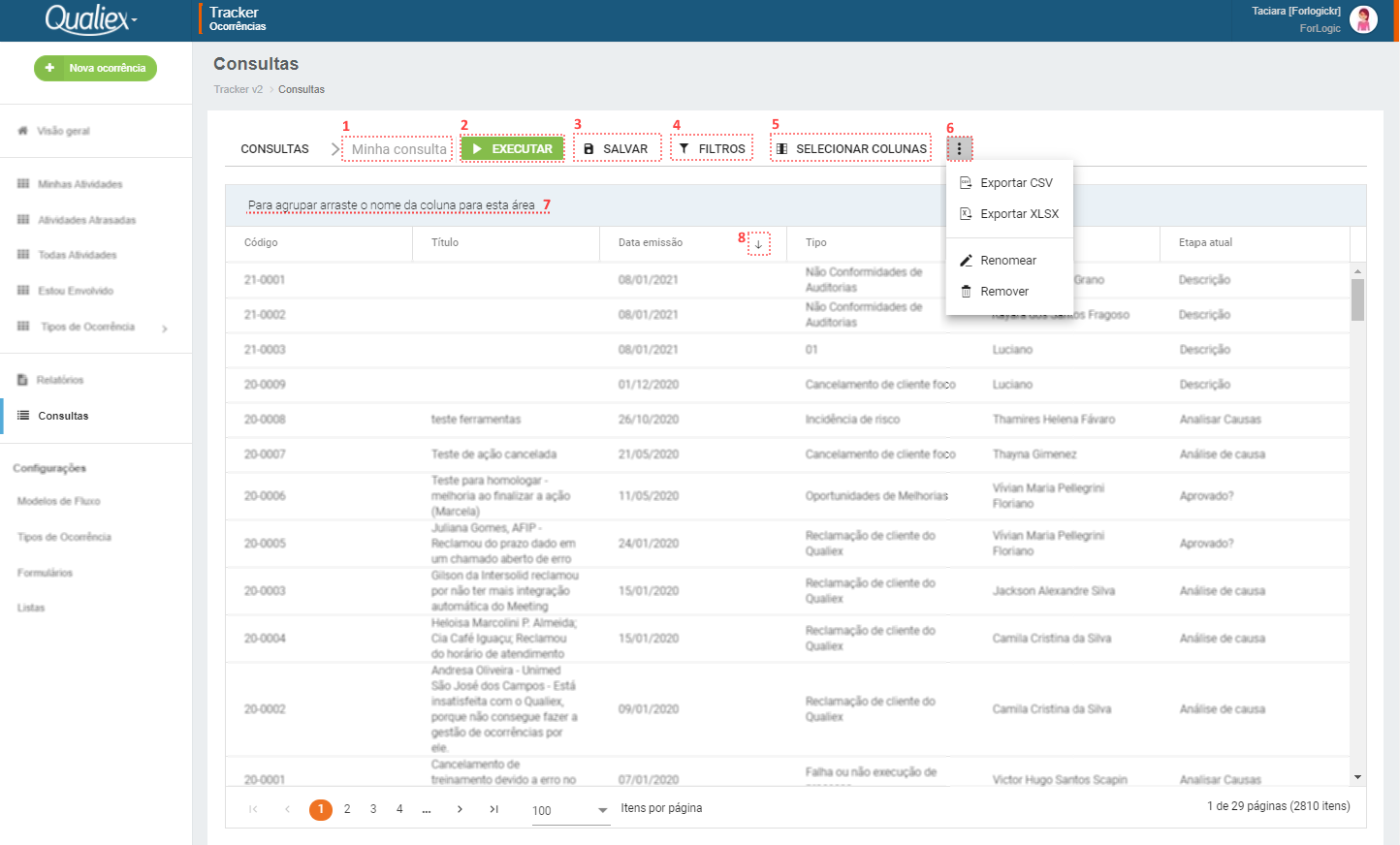This screenshot has width=1400, height=845.
Task: Open the FILTROS panel
Action: [712, 148]
